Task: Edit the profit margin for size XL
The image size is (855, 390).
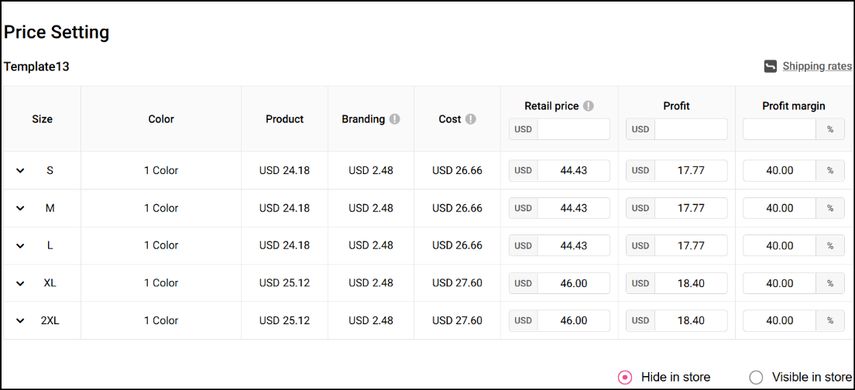Action: click(x=780, y=284)
